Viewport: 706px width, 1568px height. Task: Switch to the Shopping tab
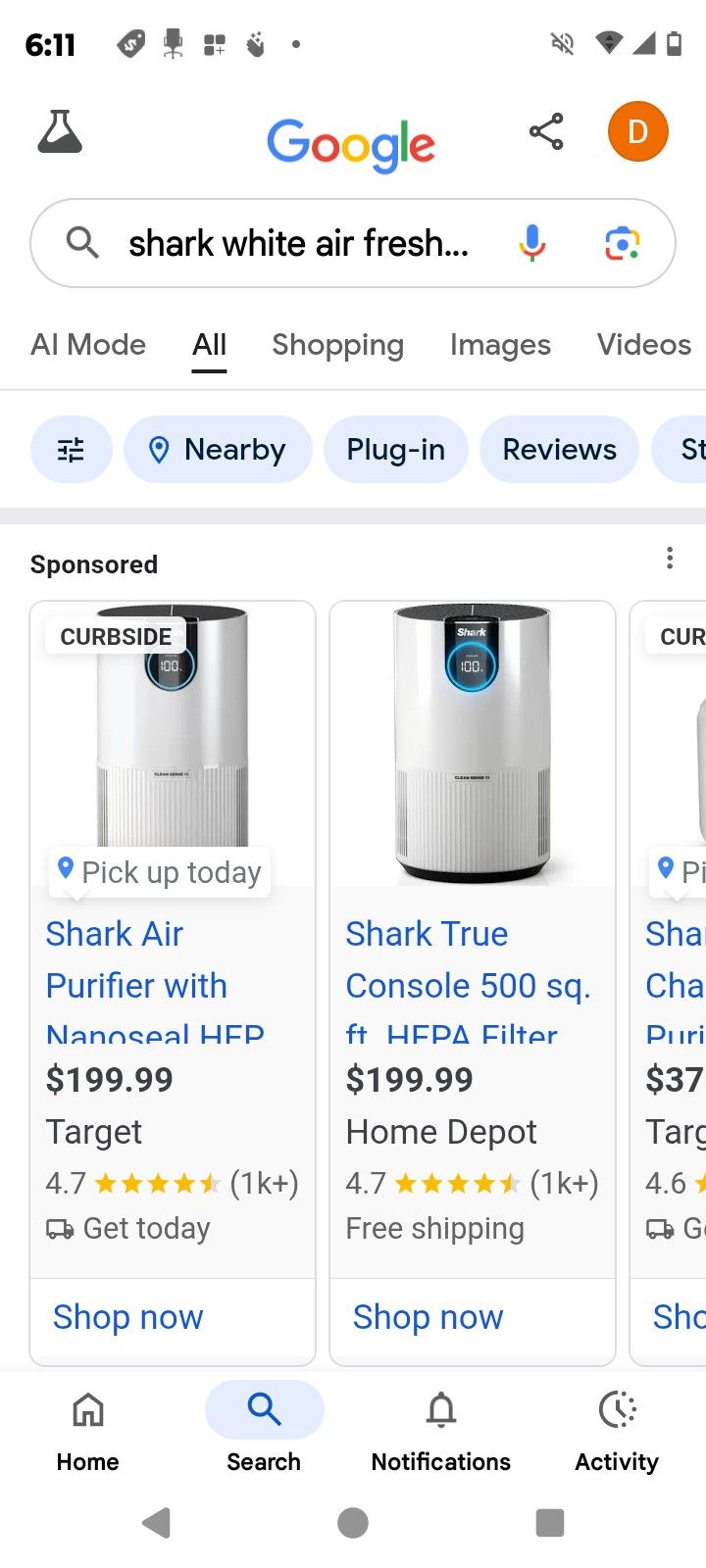pos(337,345)
